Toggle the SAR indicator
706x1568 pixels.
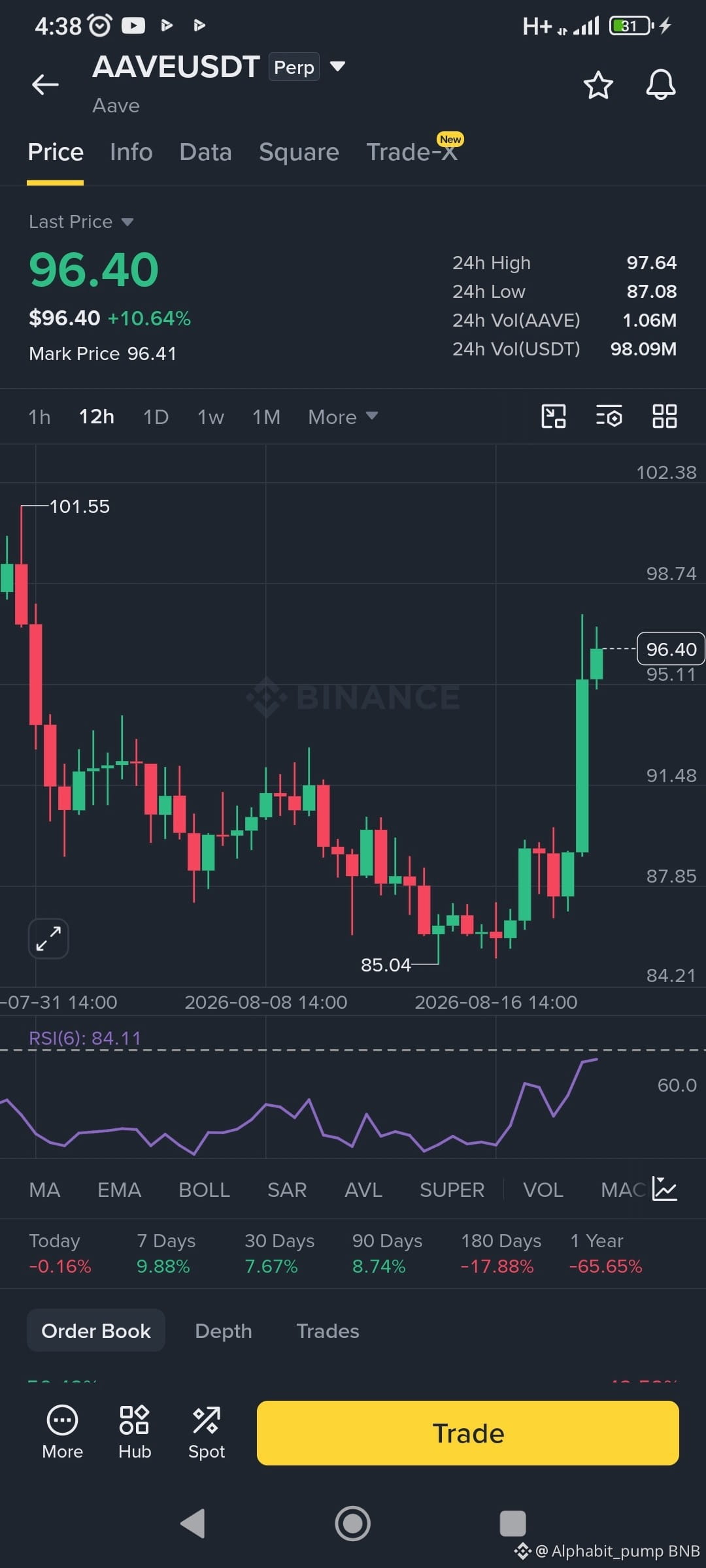287,1190
